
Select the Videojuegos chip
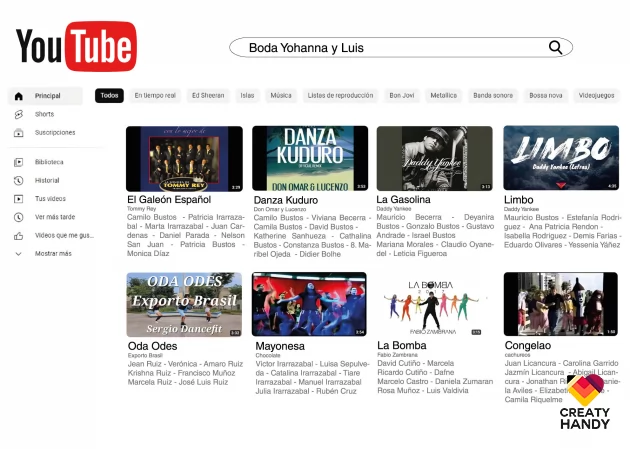pos(596,96)
